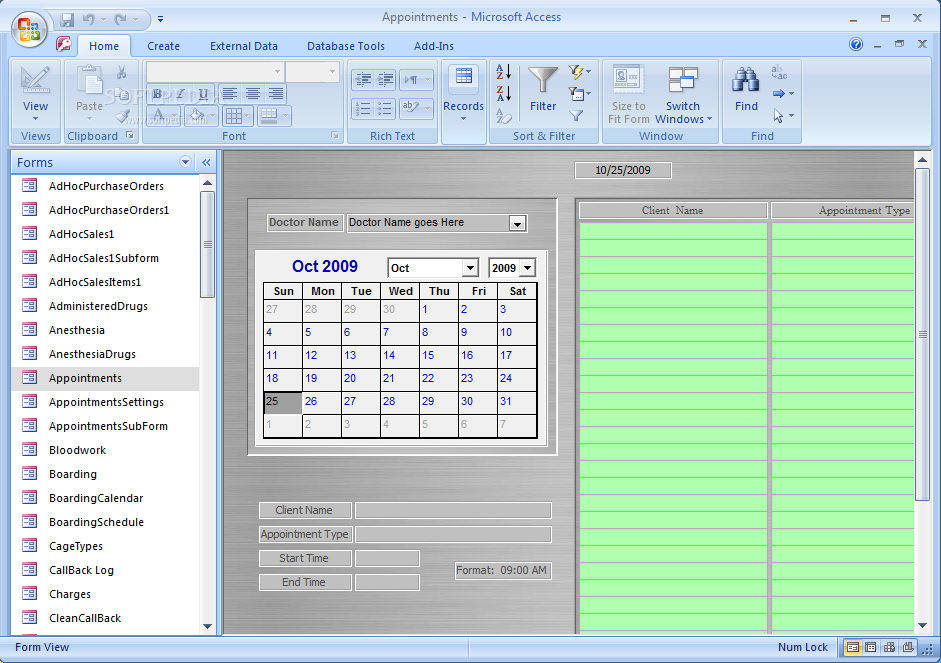Switch to the Create ribbon tab
Image resolution: width=941 pixels, height=663 pixels.
pos(163,46)
